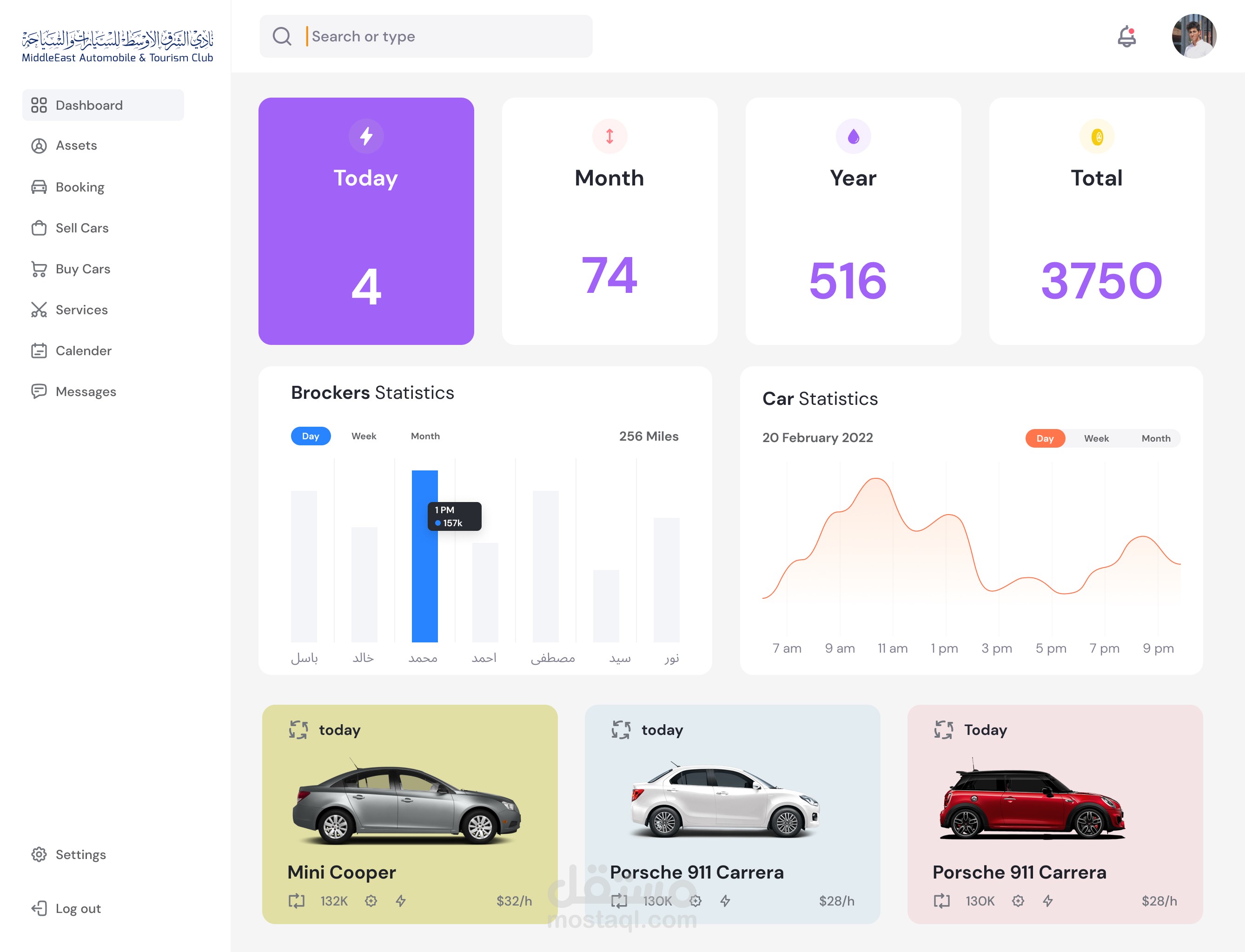Open the Messages page
1245x952 pixels.
click(x=86, y=391)
